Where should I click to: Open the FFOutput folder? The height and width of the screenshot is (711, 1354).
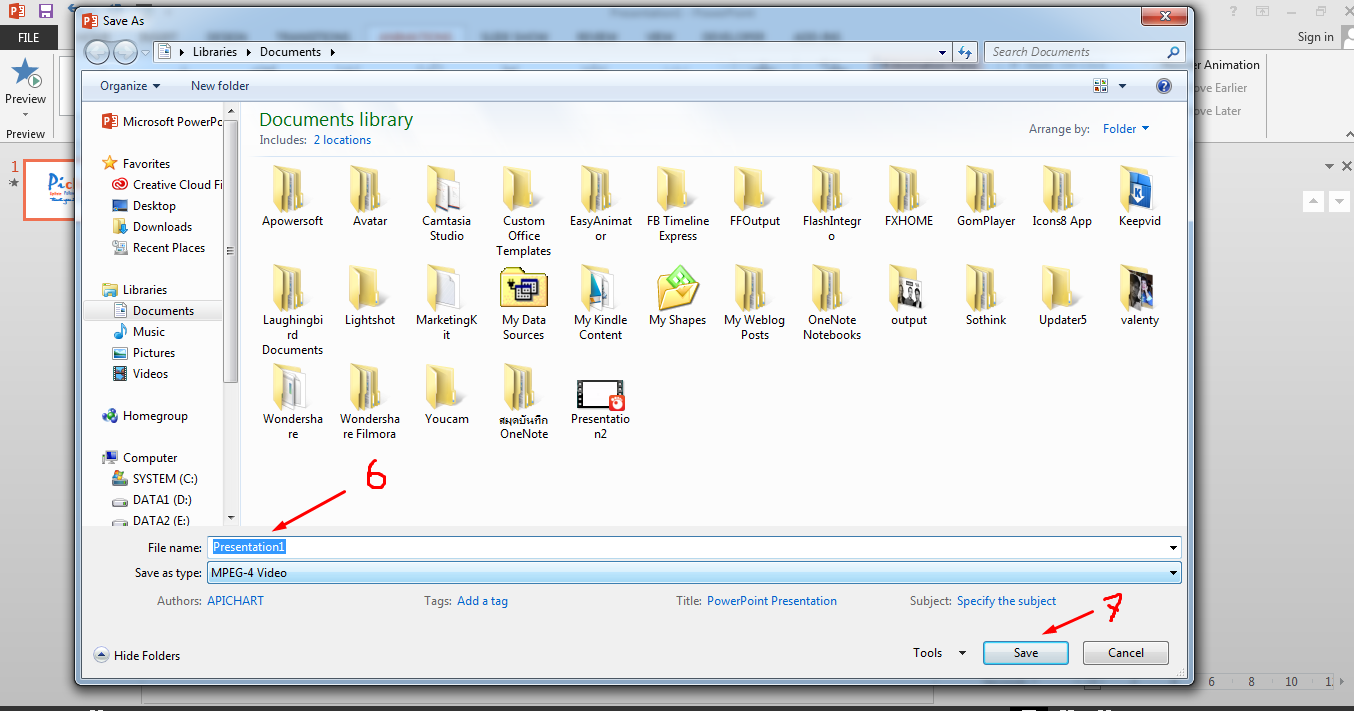click(754, 198)
